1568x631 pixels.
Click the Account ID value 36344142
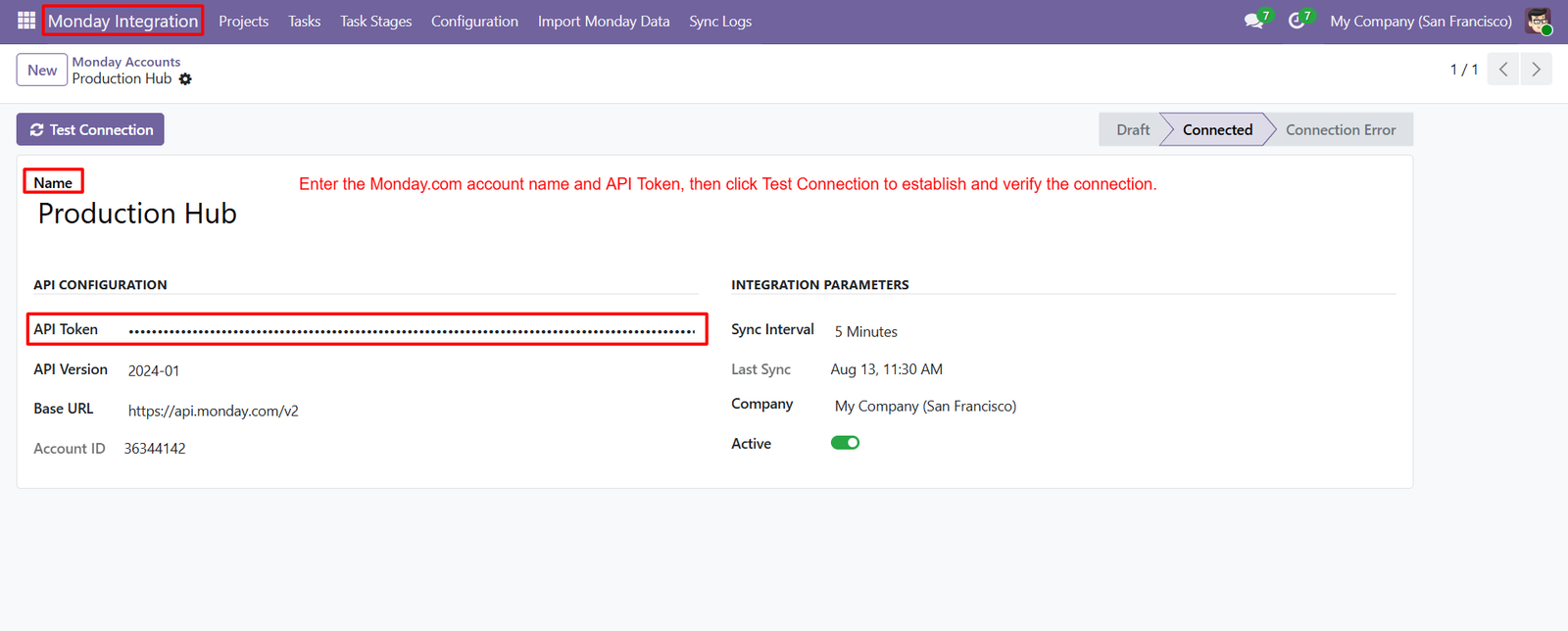(x=155, y=448)
